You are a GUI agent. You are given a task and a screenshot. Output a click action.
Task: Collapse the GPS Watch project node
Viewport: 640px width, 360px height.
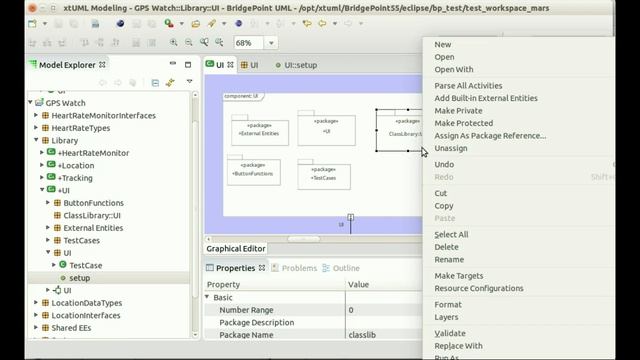point(30,102)
